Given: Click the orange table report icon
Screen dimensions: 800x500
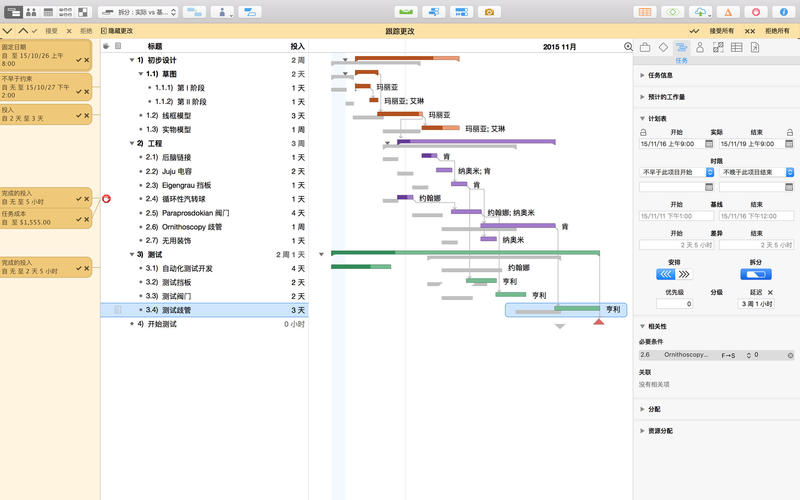Looking at the screenshot, I should (645, 12).
